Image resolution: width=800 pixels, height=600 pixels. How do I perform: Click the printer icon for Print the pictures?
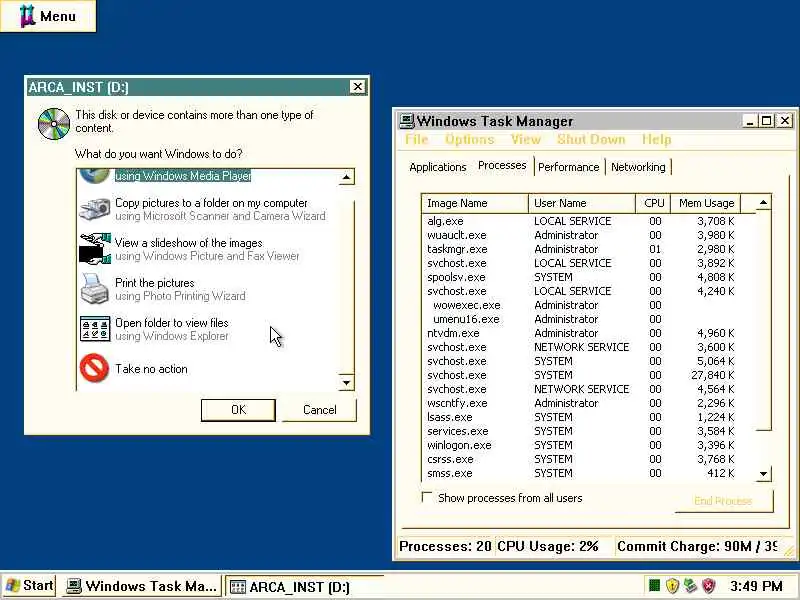click(x=94, y=289)
